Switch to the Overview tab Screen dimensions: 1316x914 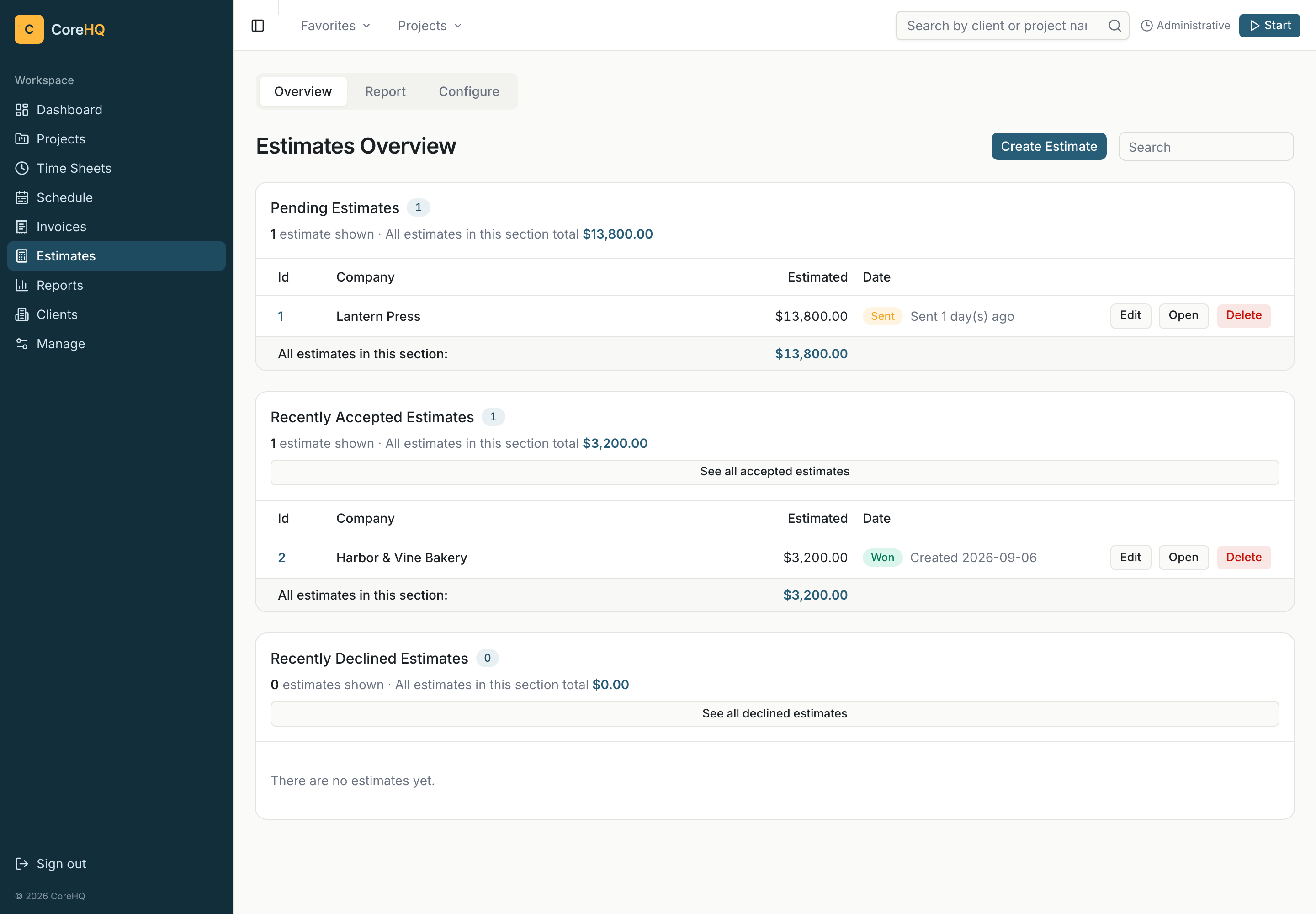(303, 91)
